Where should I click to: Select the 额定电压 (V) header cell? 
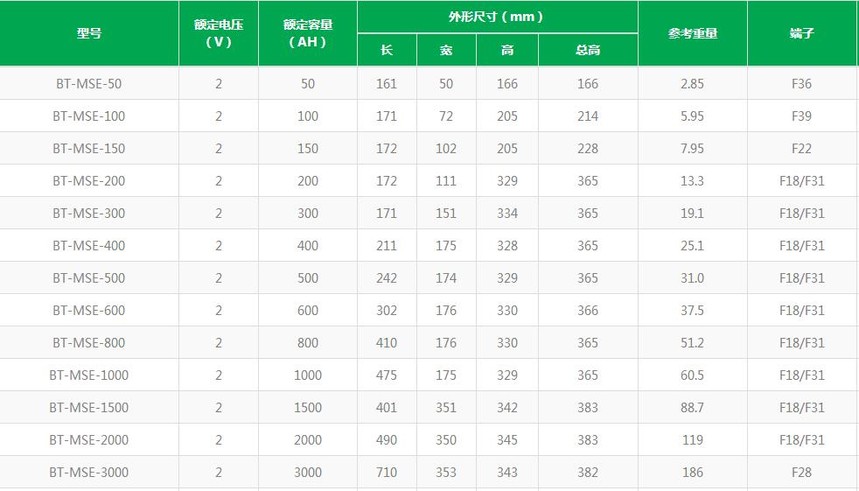tap(219, 33)
